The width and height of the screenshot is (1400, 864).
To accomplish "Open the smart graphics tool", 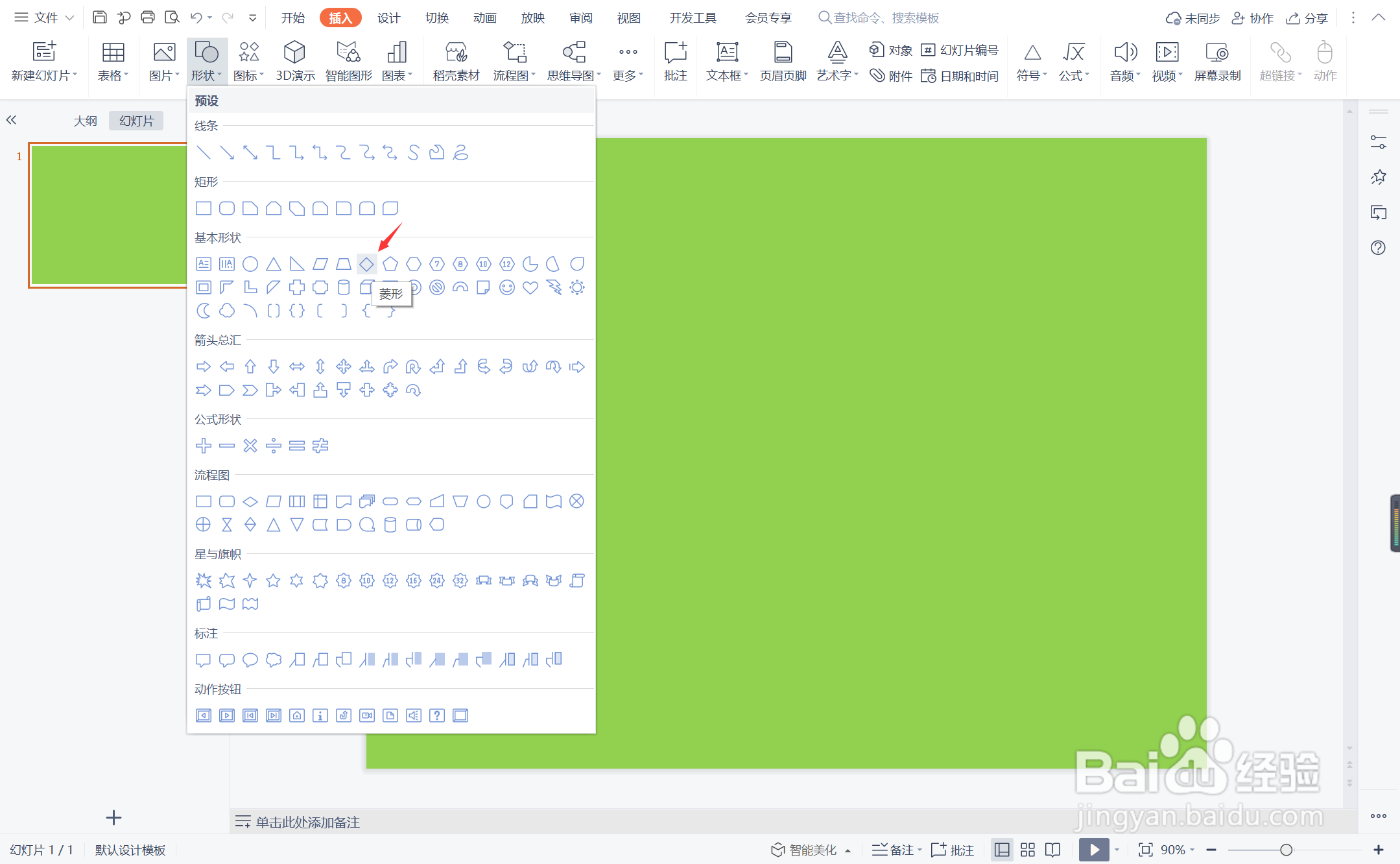I will [349, 62].
